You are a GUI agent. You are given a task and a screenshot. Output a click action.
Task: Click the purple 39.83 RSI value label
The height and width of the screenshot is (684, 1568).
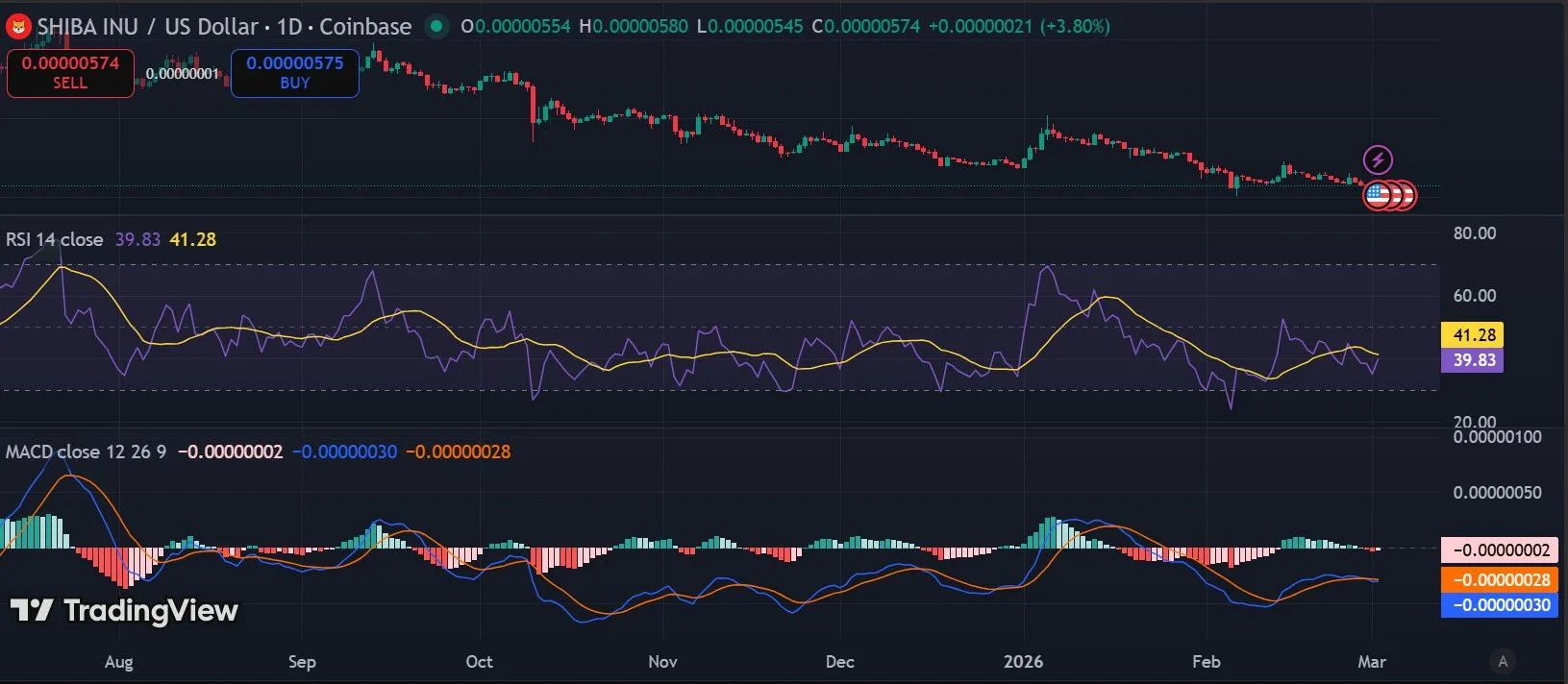pyautogui.click(x=1474, y=360)
